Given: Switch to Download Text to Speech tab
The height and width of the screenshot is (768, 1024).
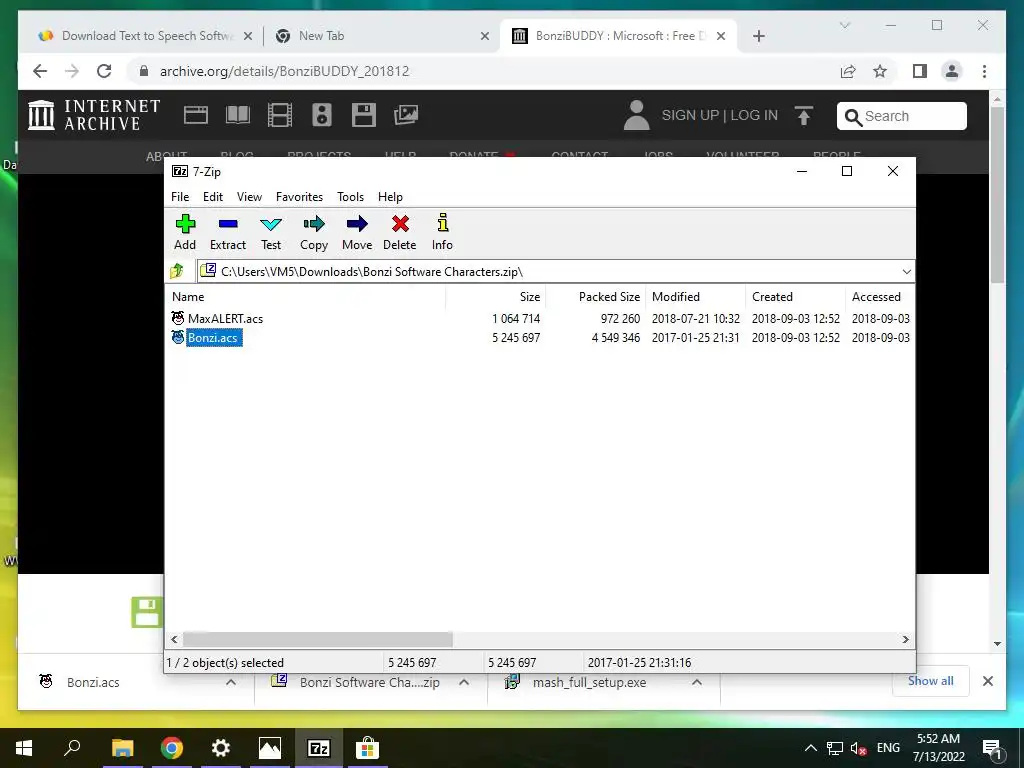Looking at the screenshot, I should click(x=146, y=36).
